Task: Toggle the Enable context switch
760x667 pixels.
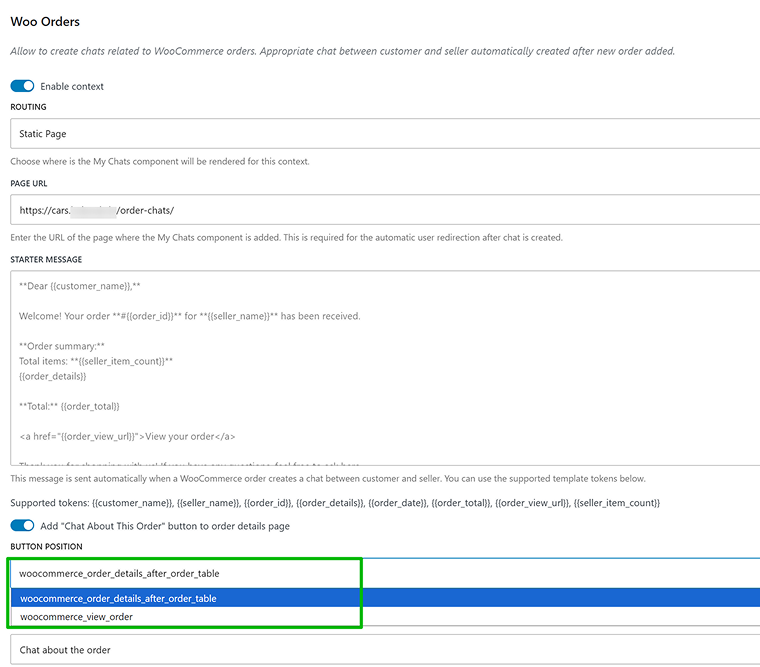Action: (x=22, y=86)
